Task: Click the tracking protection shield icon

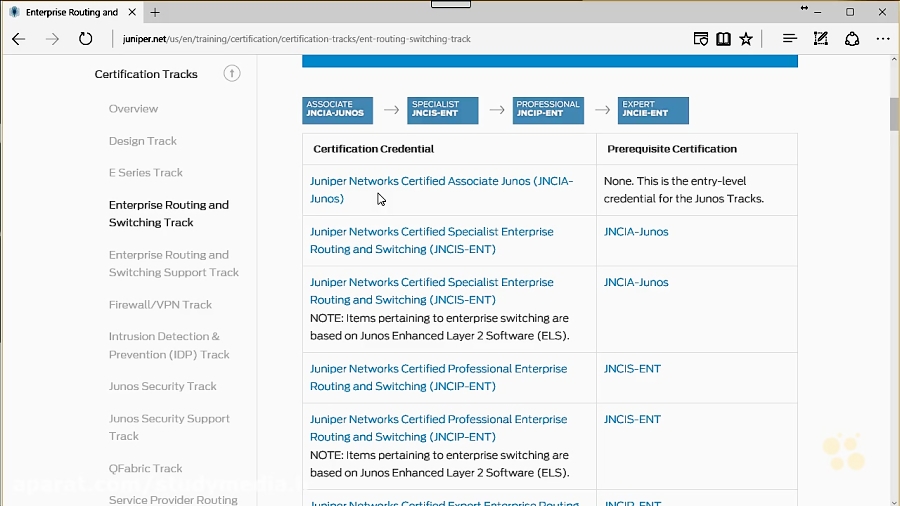Action: click(x=701, y=39)
